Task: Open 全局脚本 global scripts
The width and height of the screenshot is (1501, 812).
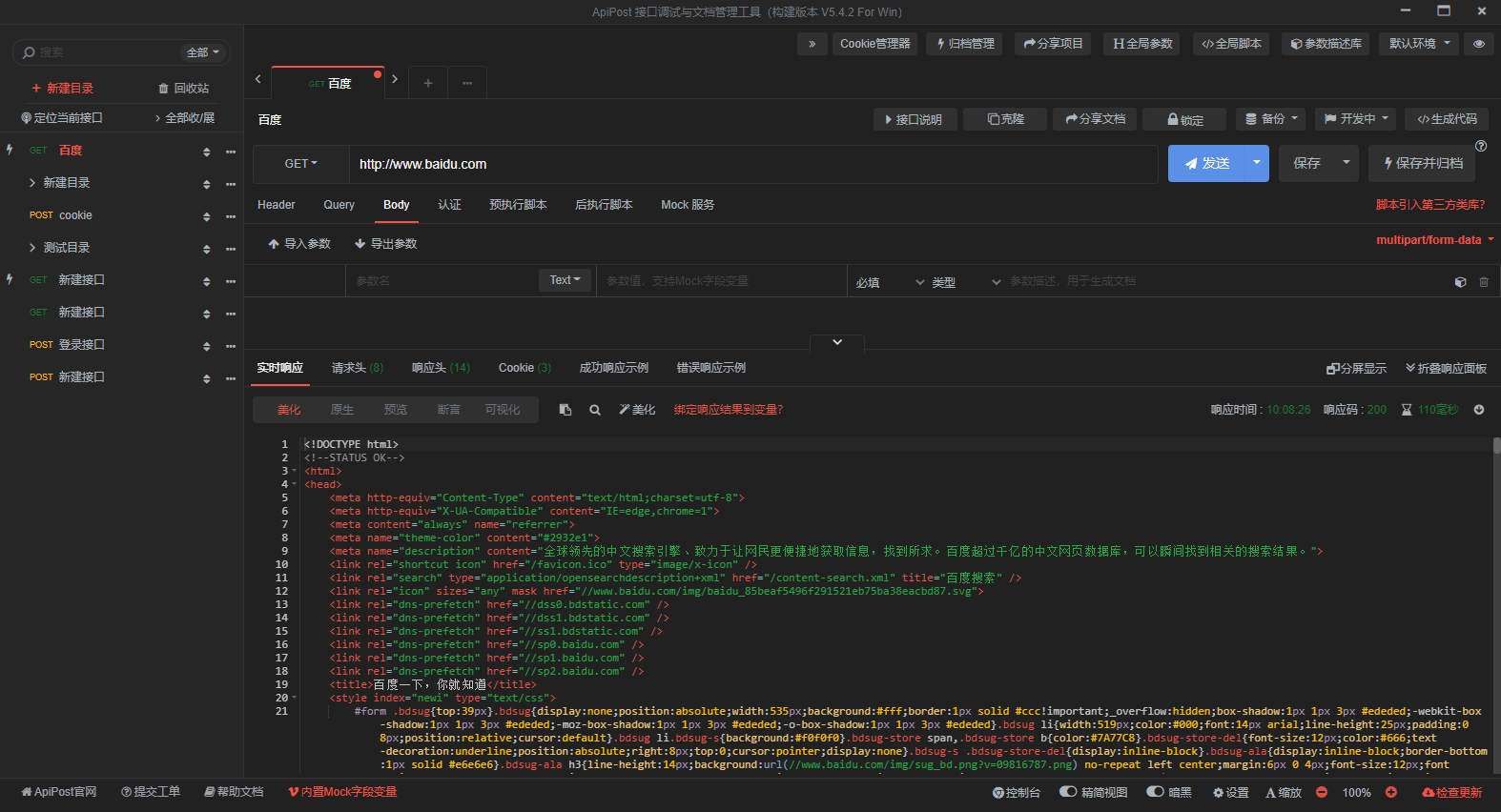Action: coord(1231,44)
